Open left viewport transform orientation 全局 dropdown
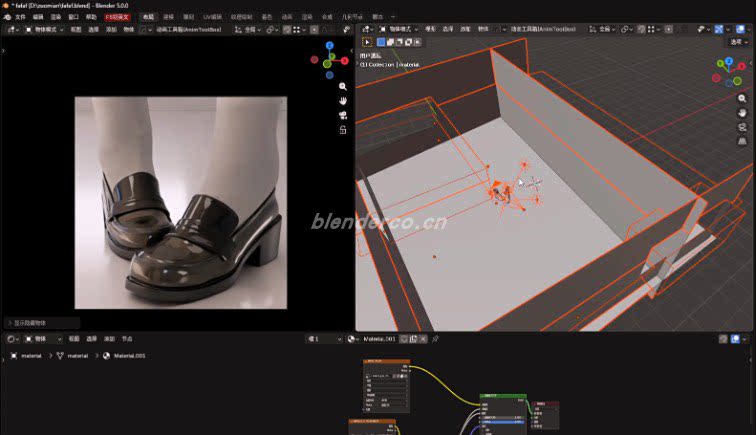This screenshot has width=756, height=435. pos(247,29)
